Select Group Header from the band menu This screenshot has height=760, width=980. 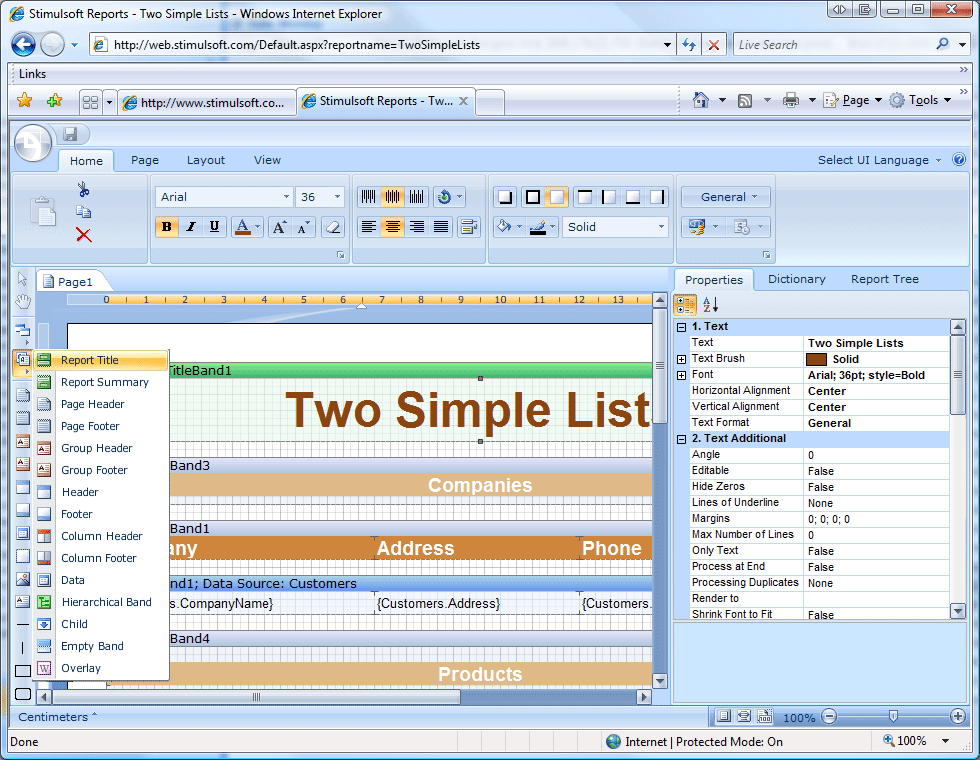[96, 448]
